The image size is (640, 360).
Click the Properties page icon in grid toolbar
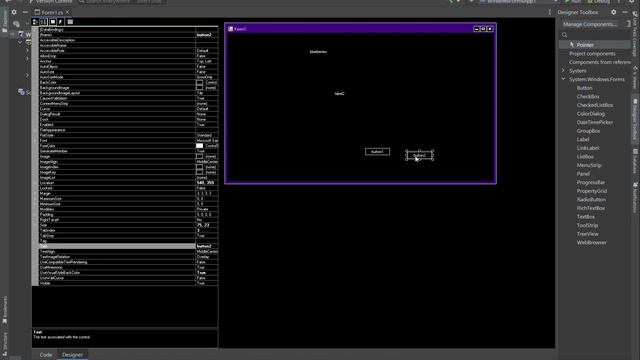click(53, 22)
